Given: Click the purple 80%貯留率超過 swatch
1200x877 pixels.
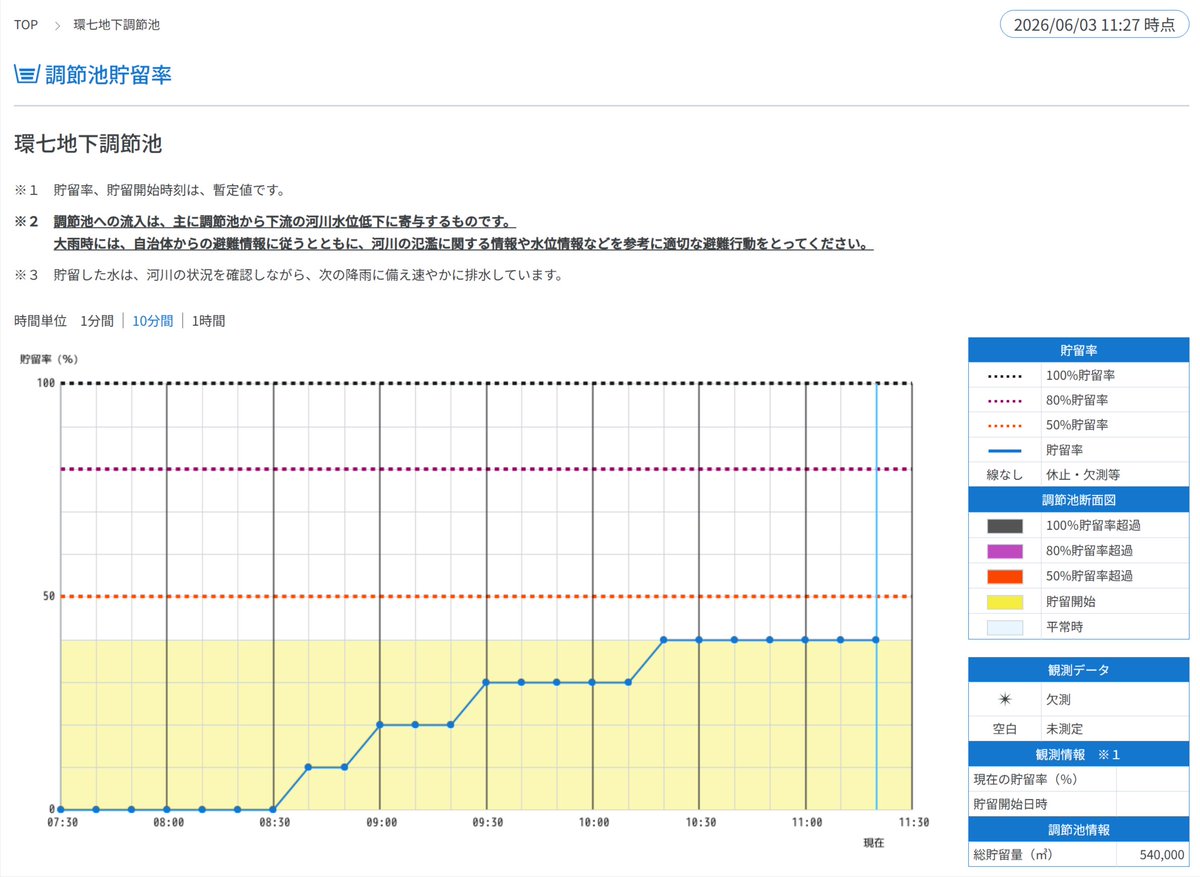Looking at the screenshot, I should pyautogui.click(x=1004, y=551).
